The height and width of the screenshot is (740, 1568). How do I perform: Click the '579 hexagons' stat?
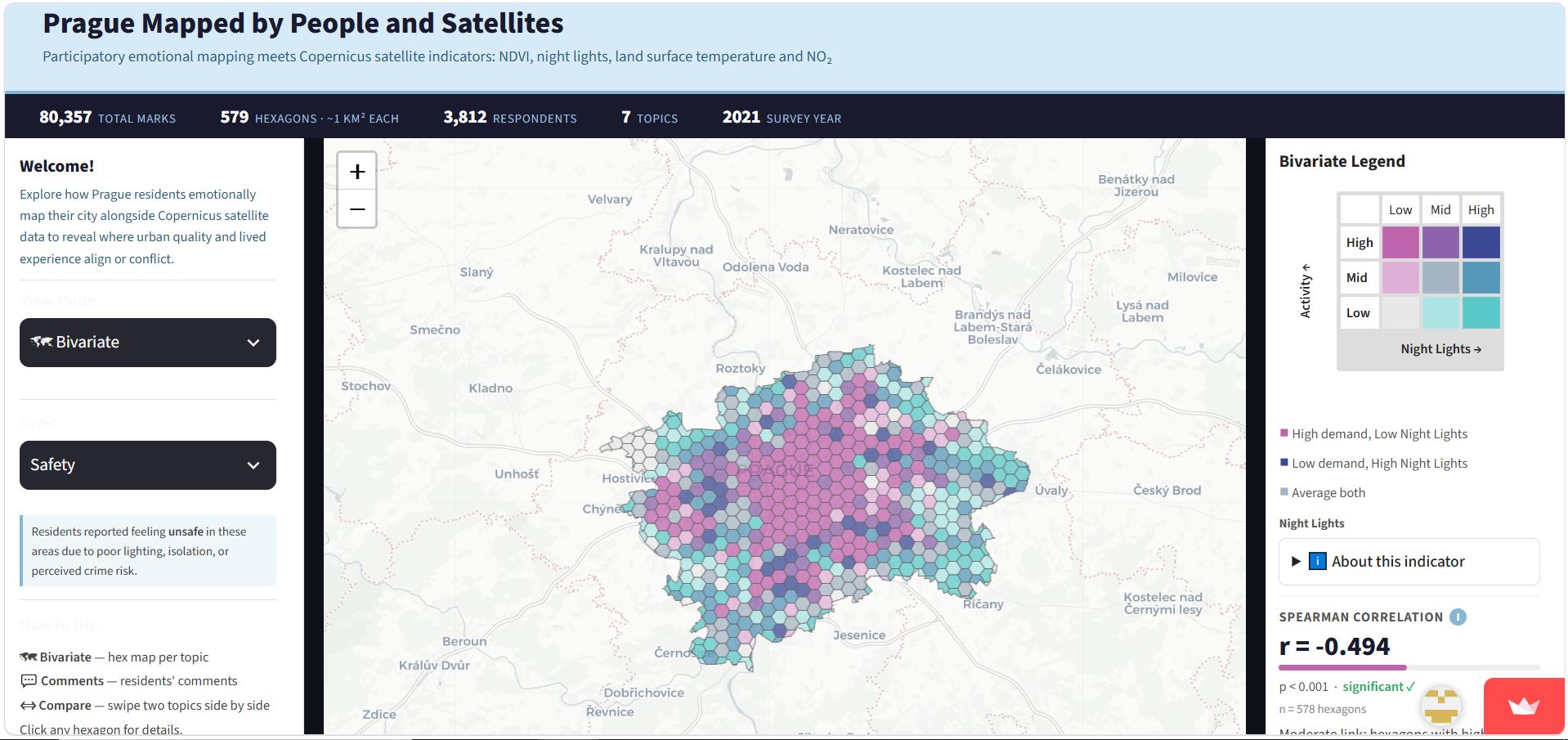point(309,118)
